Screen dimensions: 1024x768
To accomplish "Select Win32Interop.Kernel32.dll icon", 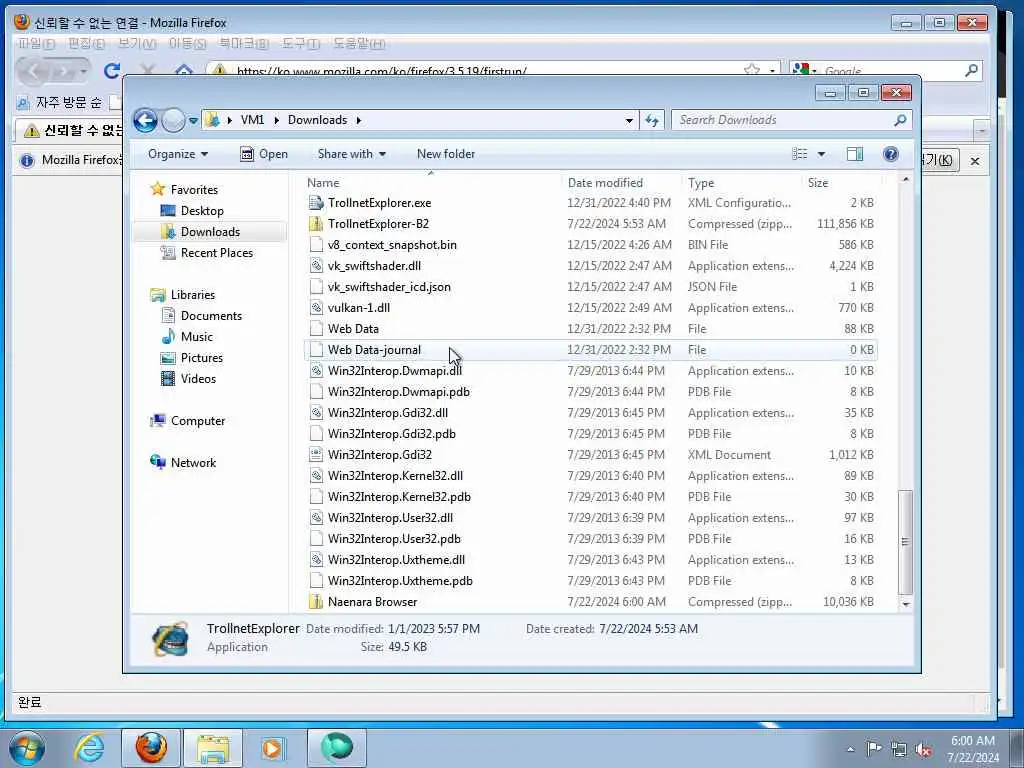I will point(316,475).
